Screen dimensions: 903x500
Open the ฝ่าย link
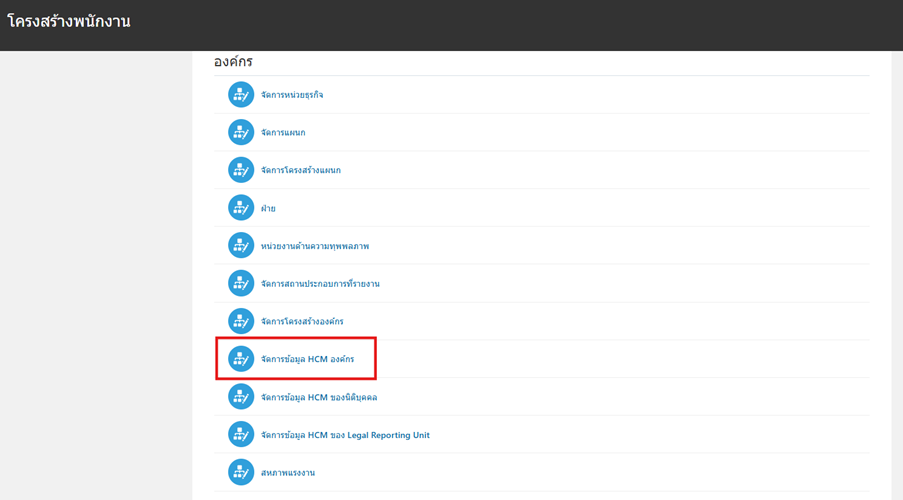tap(268, 209)
